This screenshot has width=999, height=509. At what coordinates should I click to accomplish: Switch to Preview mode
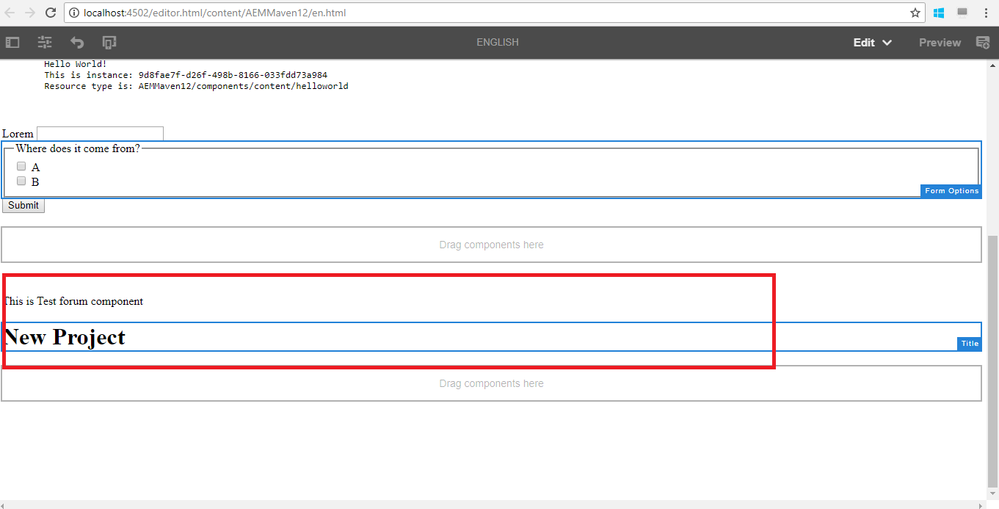point(939,43)
